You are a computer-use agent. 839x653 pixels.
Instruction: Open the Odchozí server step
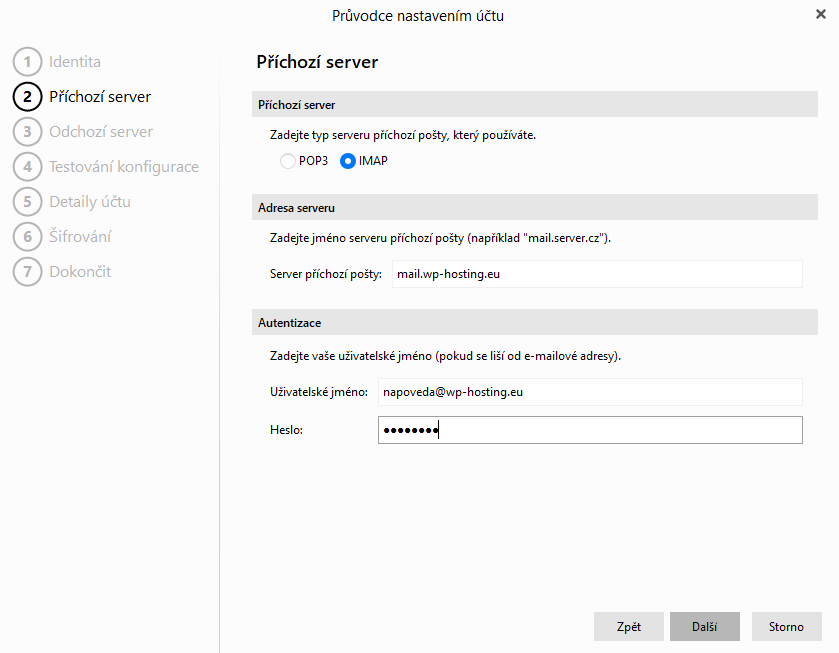[x=101, y=132]
